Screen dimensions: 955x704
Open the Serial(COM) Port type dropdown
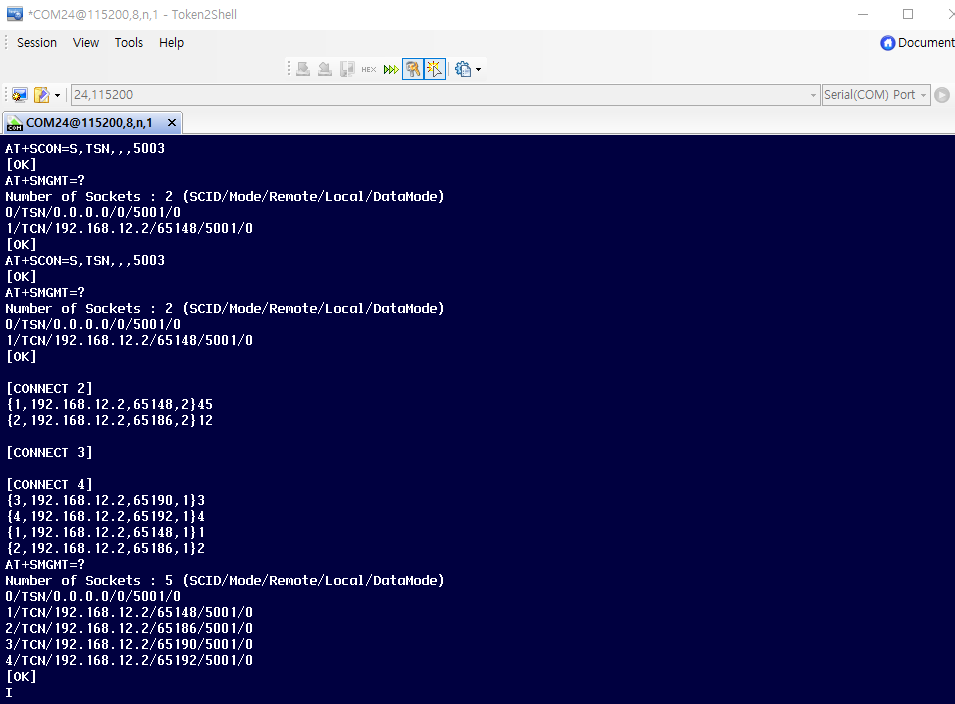coord(875,94)
